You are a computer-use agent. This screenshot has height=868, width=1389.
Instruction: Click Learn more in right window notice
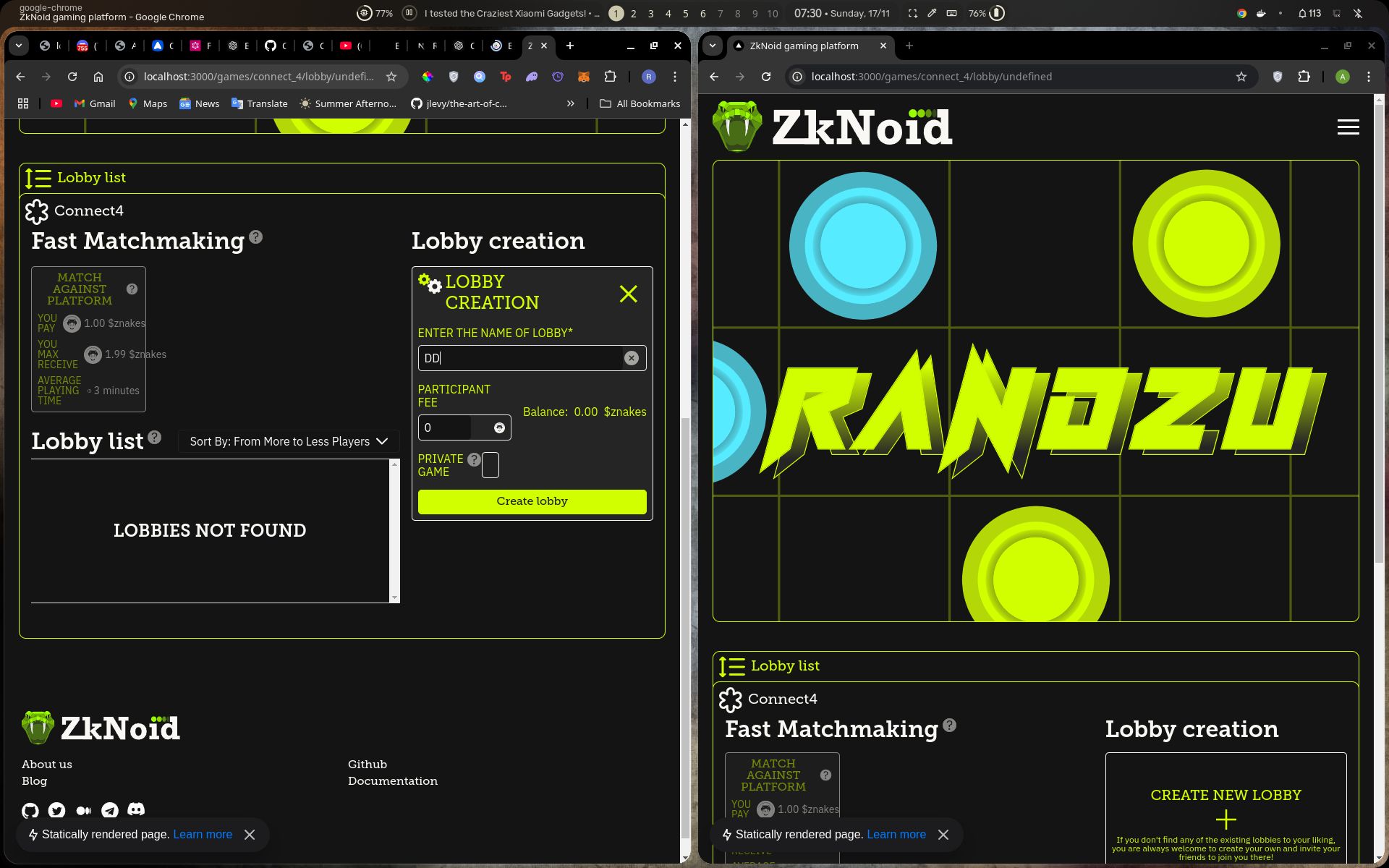(896, 834)
